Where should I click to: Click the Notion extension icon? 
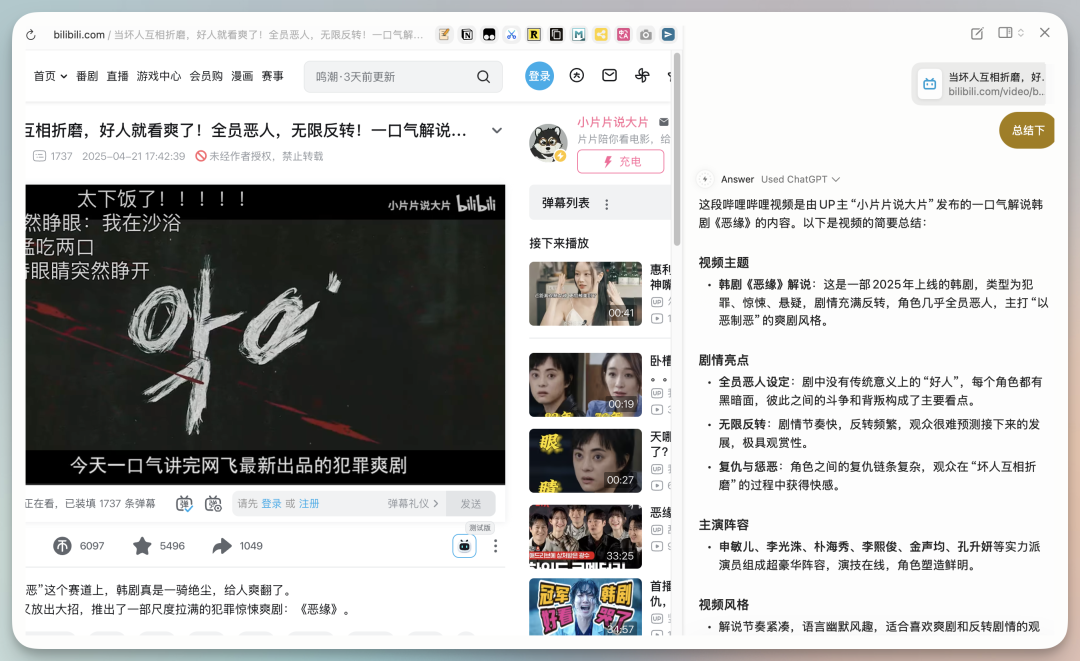(x=466, y=35)
